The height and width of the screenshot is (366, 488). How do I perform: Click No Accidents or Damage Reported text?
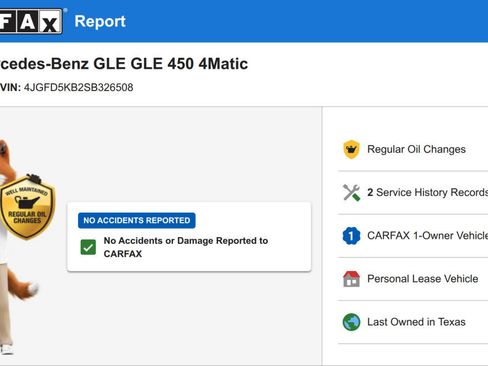[x=186, y=247]
